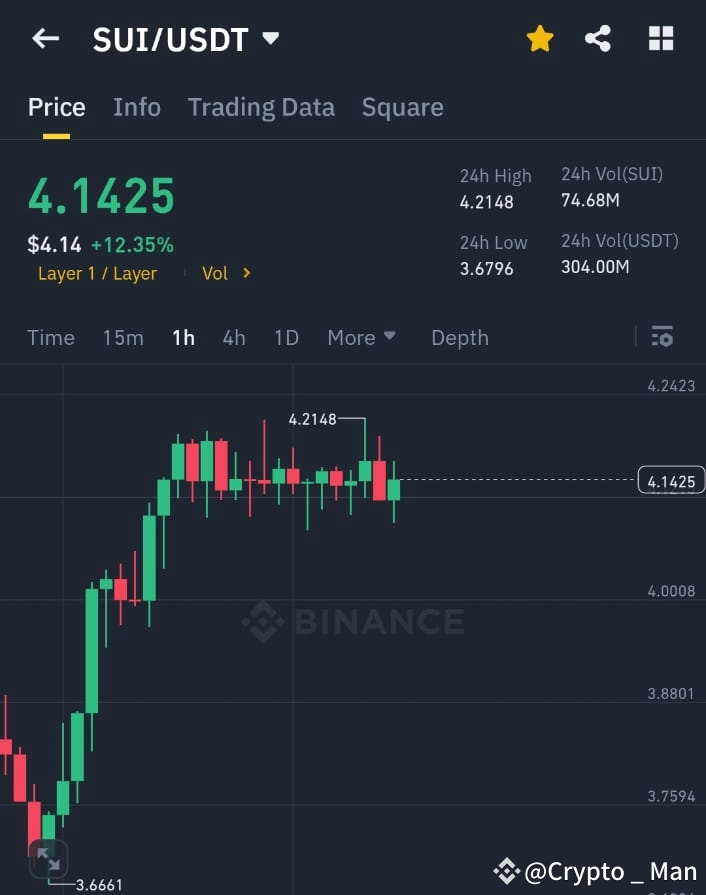Select the Depth view option
The height and width of the screenshot is (895, 706).
point(459,338)
